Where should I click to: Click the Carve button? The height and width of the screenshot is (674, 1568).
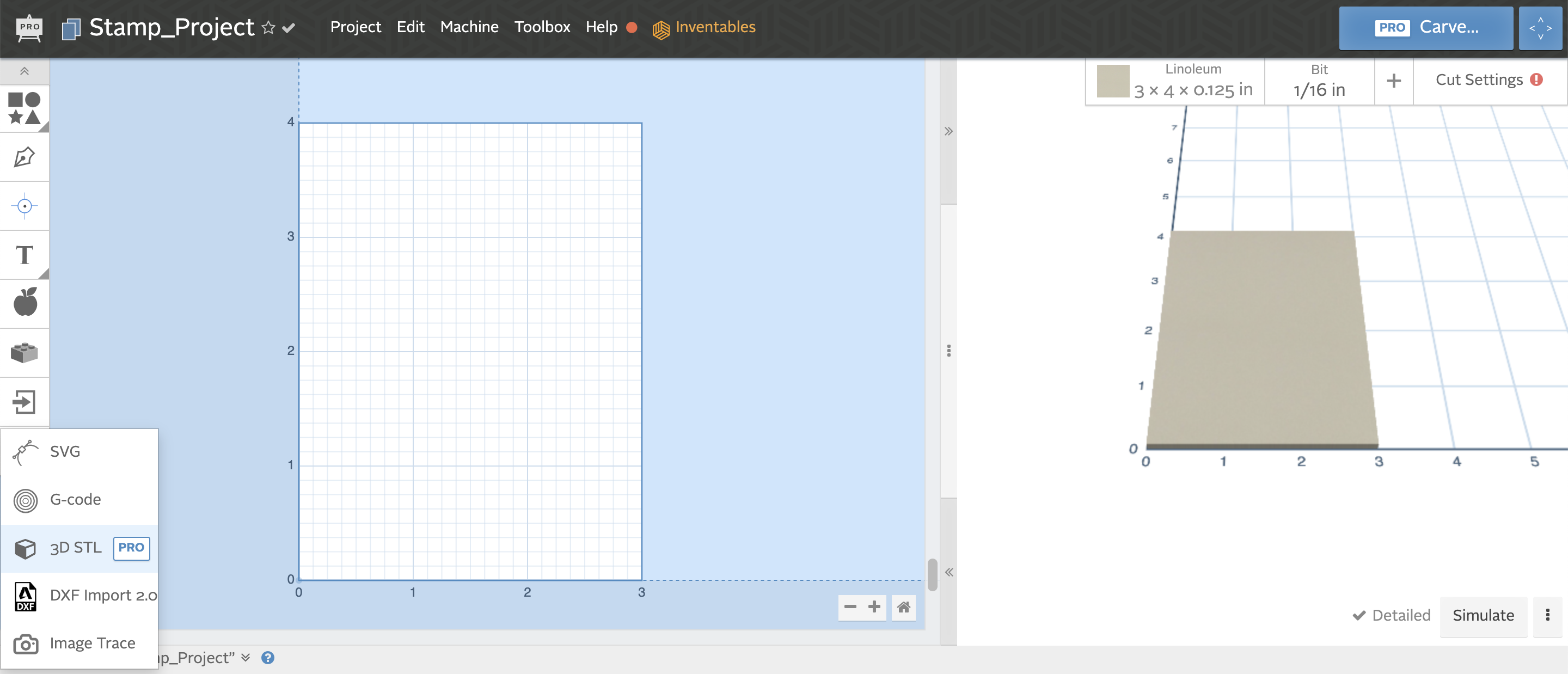[1425, 27]
